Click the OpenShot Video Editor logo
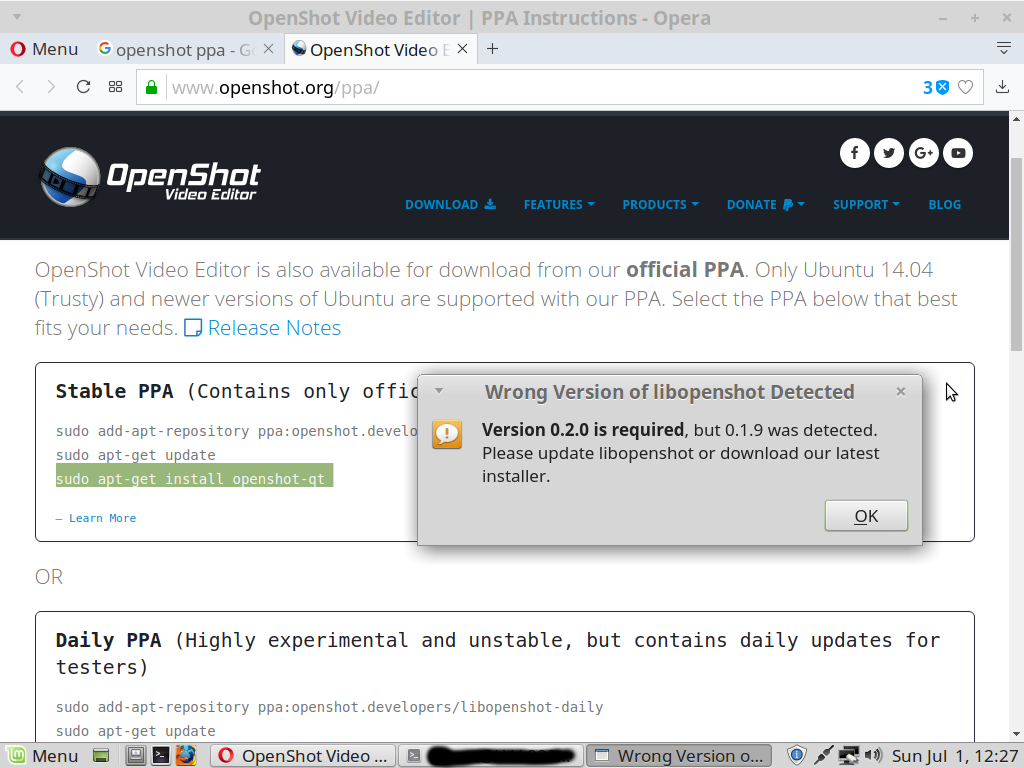This screenshot has width=1024, height=768. coord(150,177)
